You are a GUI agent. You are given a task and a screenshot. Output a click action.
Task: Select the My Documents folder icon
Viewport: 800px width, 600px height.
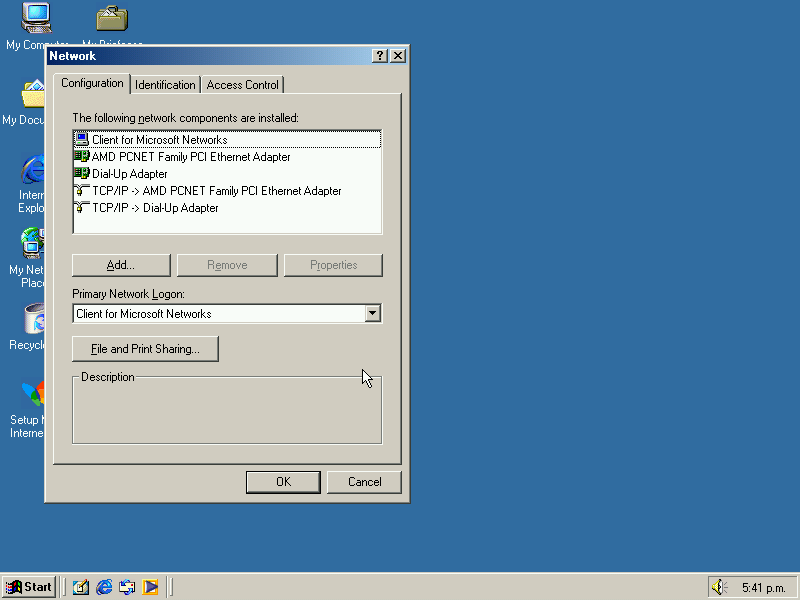point(33,94)
